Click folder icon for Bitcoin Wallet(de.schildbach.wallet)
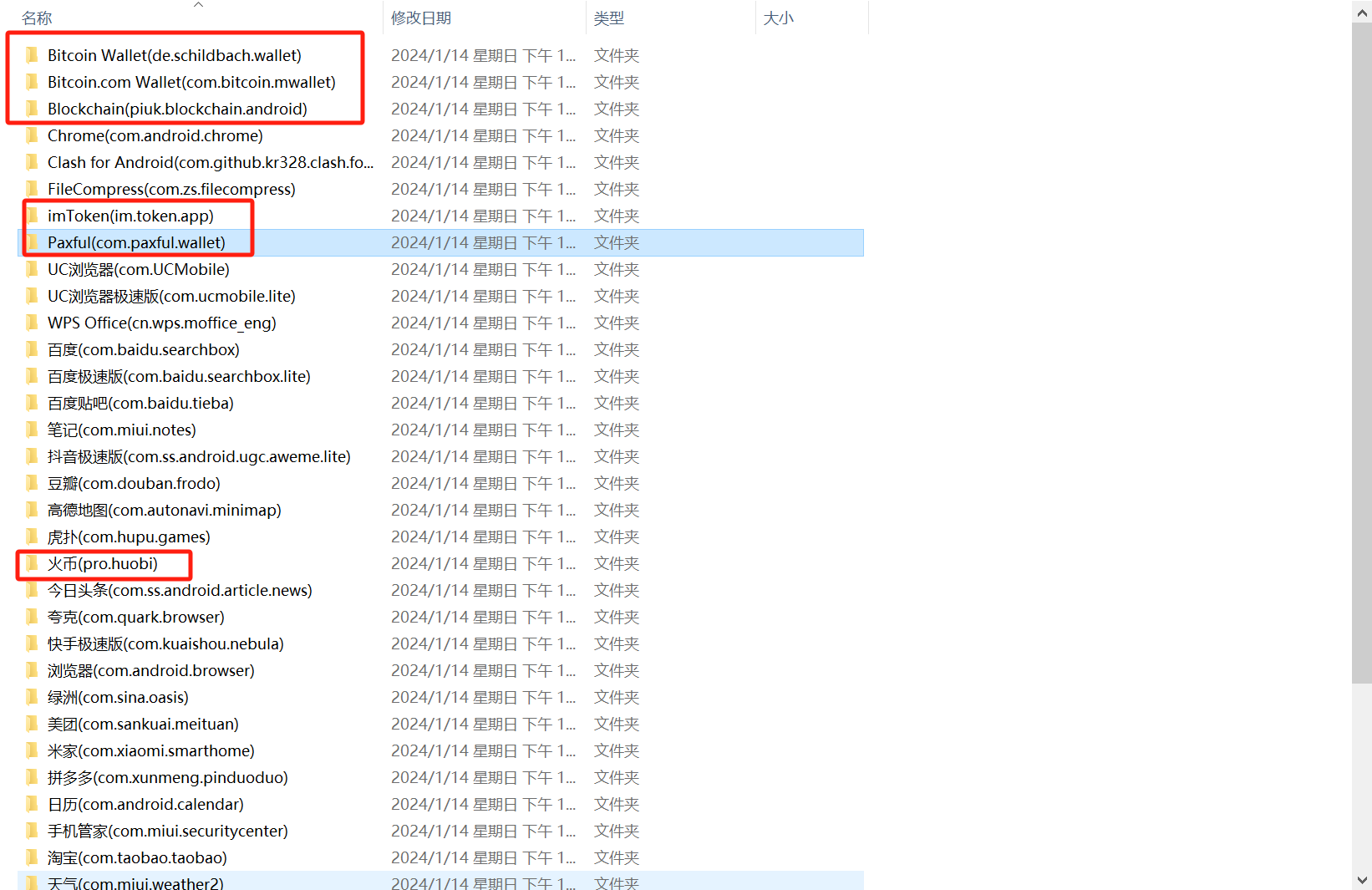 (x=32, y=55)
